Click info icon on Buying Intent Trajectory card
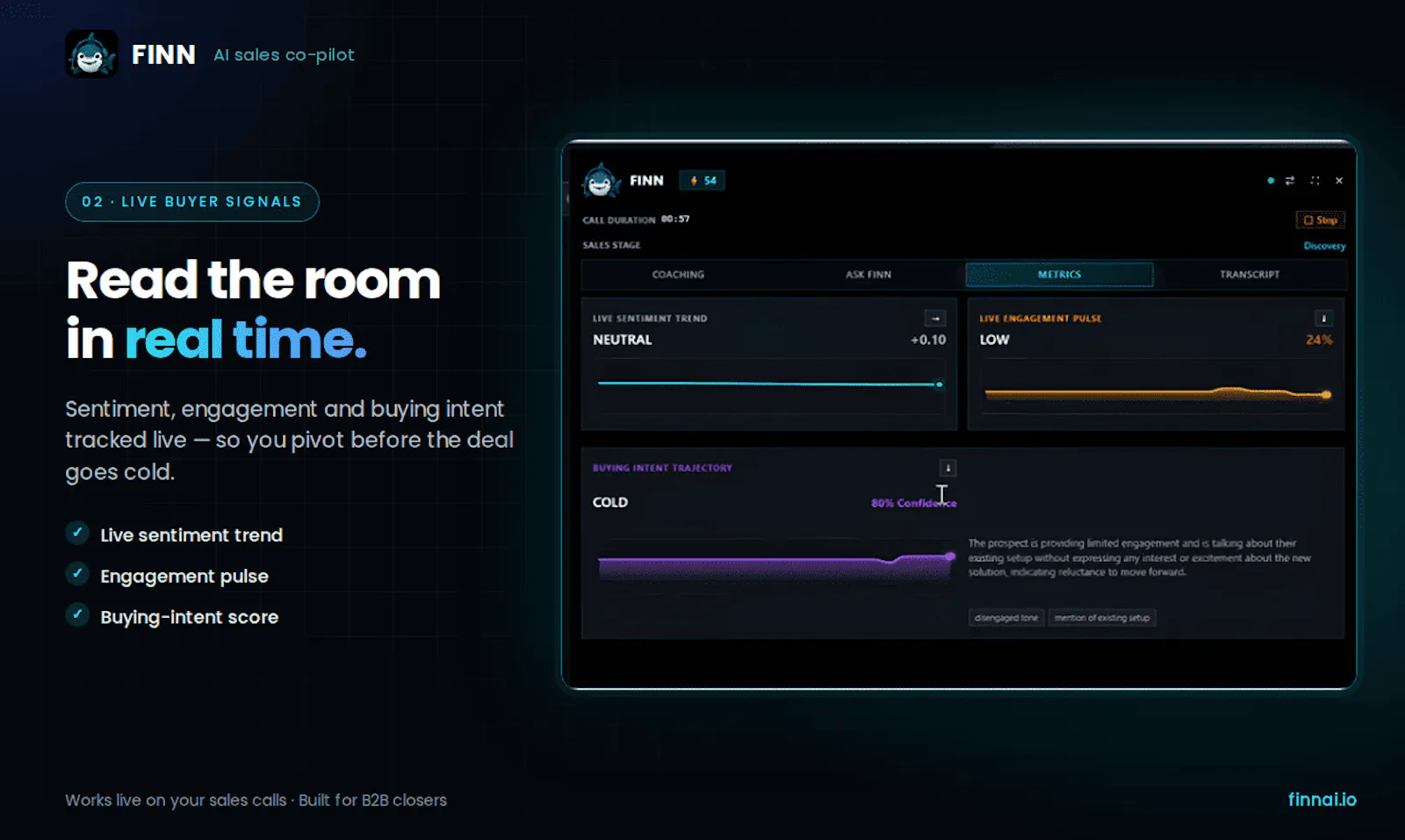The image size is (1405, 840). click(947, 468)
